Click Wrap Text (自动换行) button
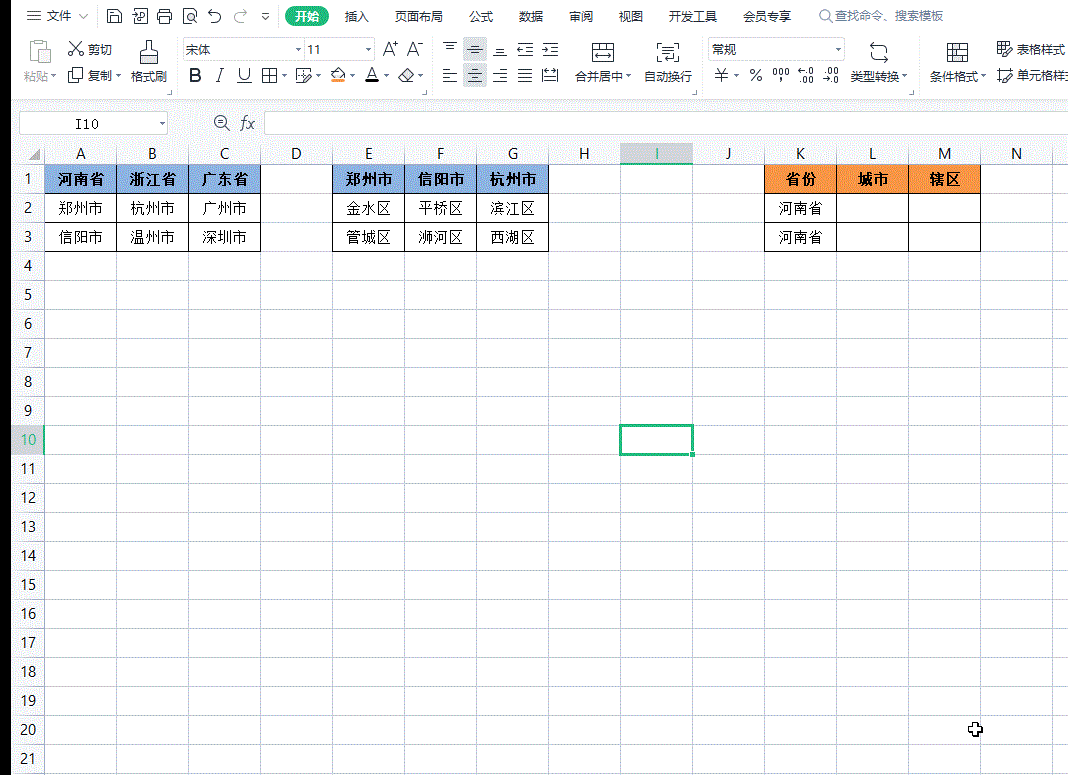 coord(668,61)
